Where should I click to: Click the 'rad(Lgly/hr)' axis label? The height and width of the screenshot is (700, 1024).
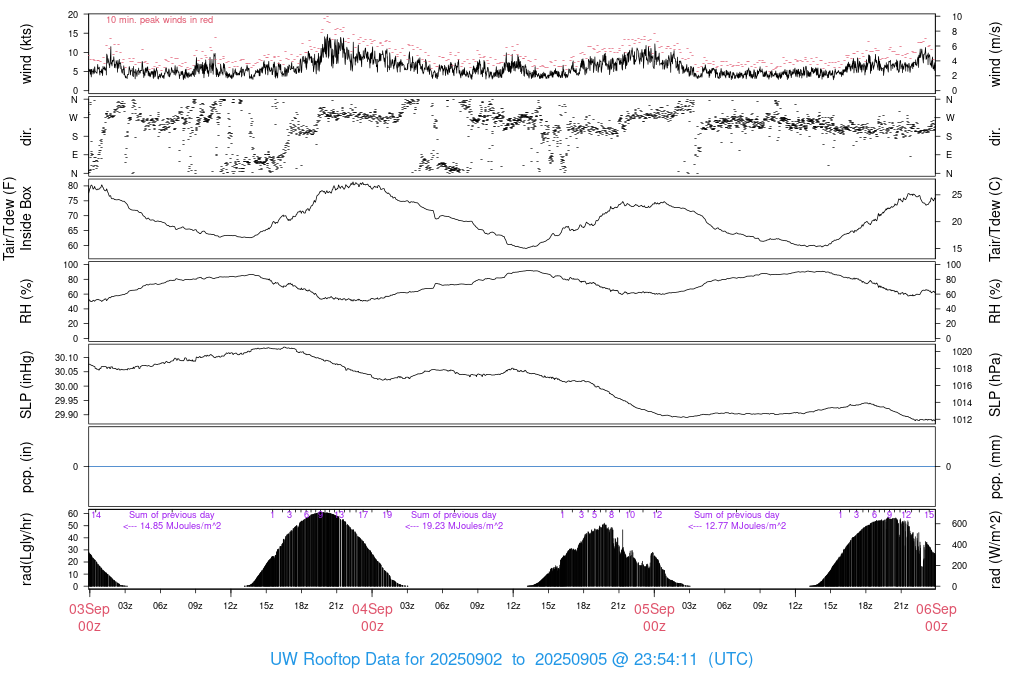[x=26, y=549]
